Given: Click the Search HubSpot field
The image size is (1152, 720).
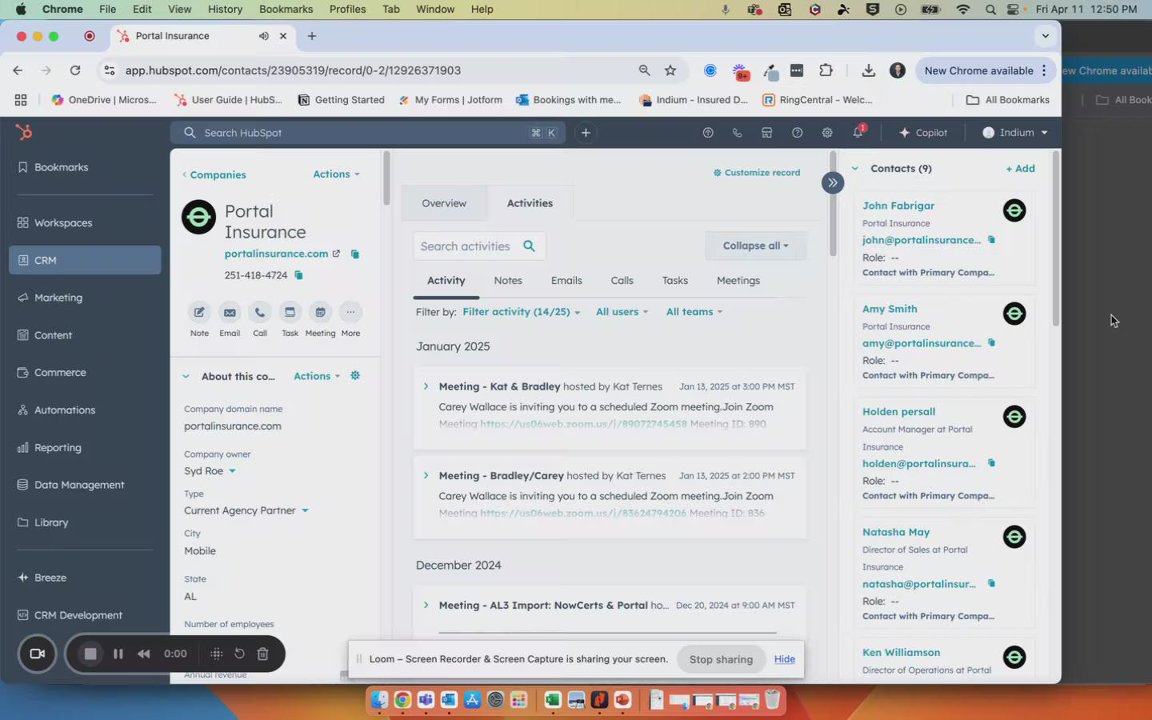Looking at the screenshot, I should pyautogui.click(x=367, y=133).
